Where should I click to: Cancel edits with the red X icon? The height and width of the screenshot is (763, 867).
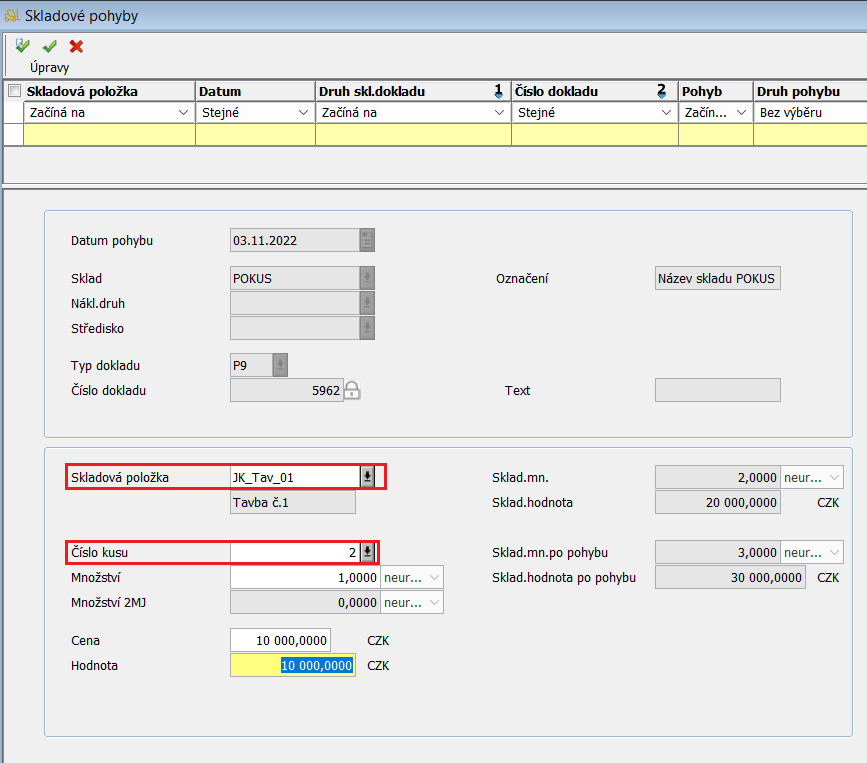76,46
